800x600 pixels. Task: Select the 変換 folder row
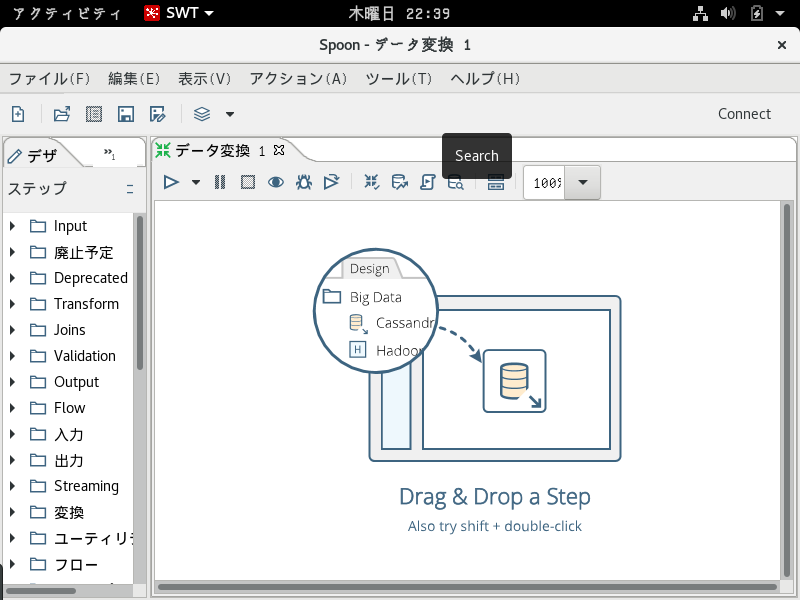pyautogui.click(x=68, y=512)
